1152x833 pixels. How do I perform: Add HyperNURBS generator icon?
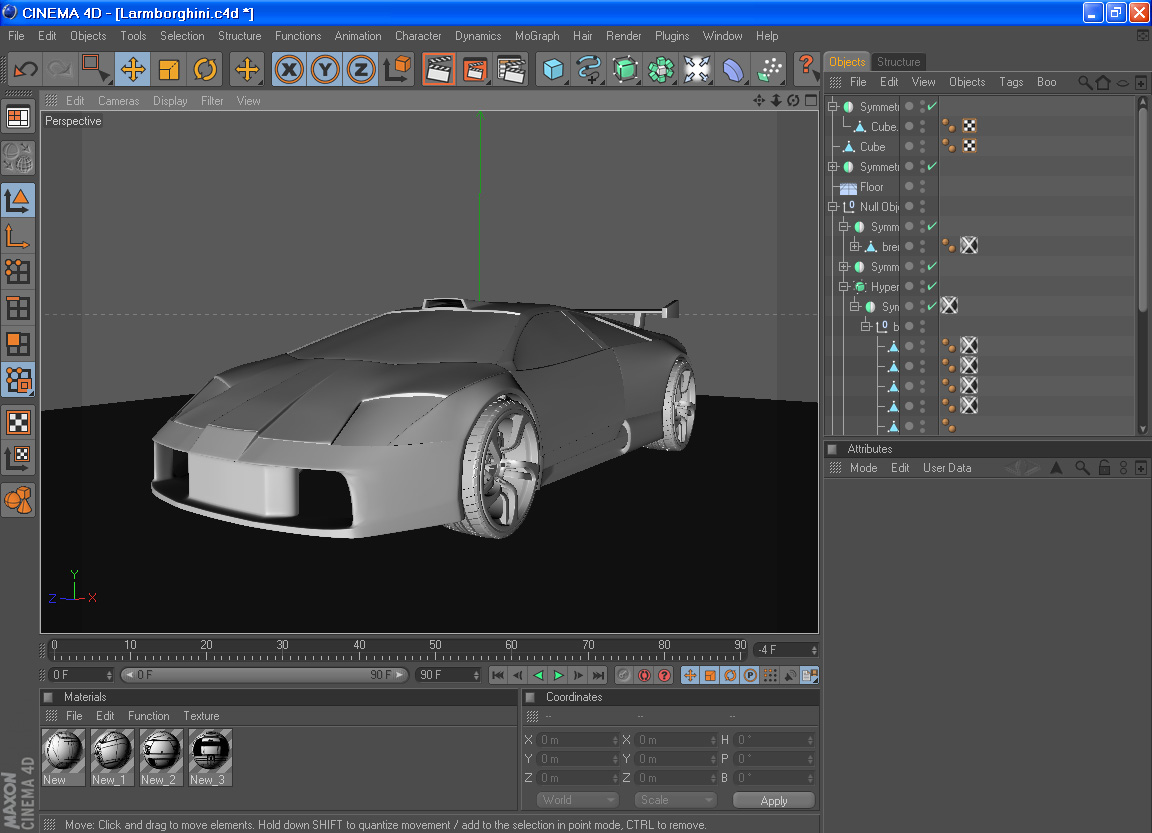625,70
